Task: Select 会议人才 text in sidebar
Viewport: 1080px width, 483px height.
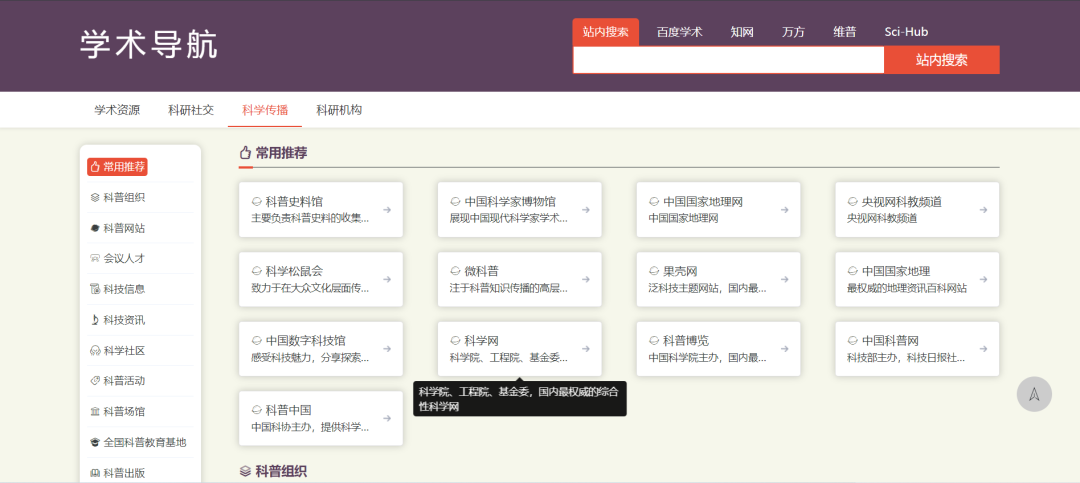Action: 125,258
